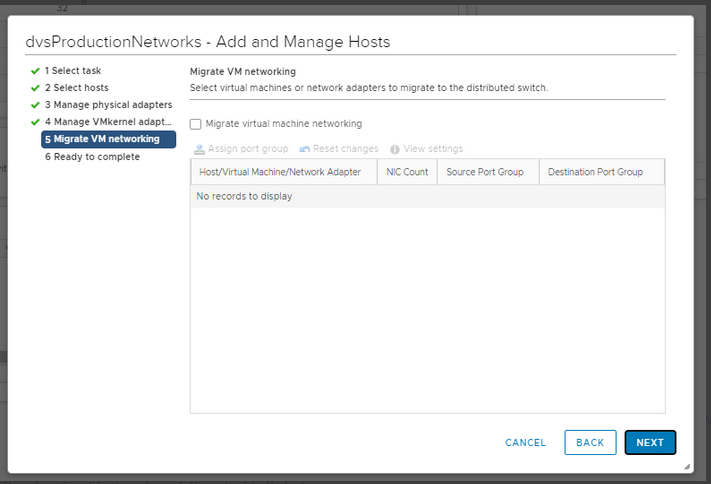The image size is (711, 484).
Task: Sort by Destination Port Group column header
Action: (x=602, y=172)
